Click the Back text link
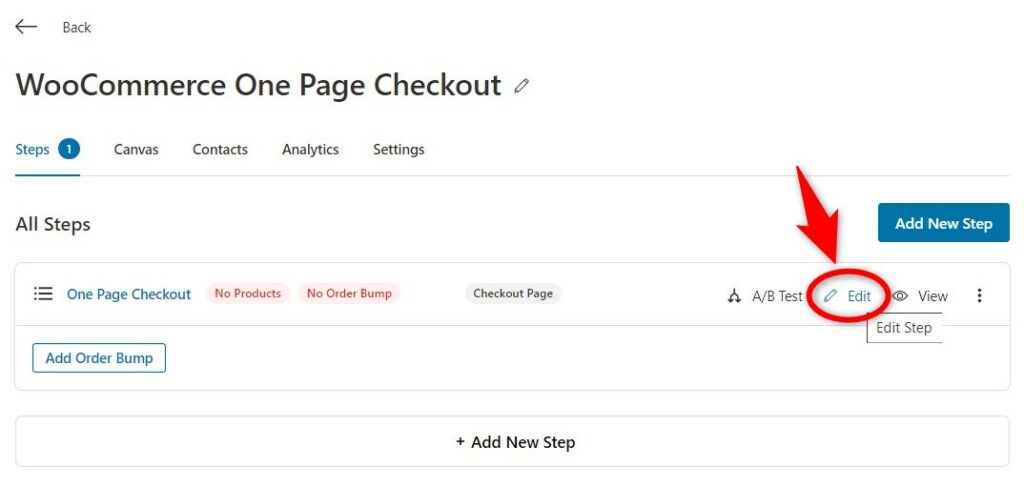 76,27
